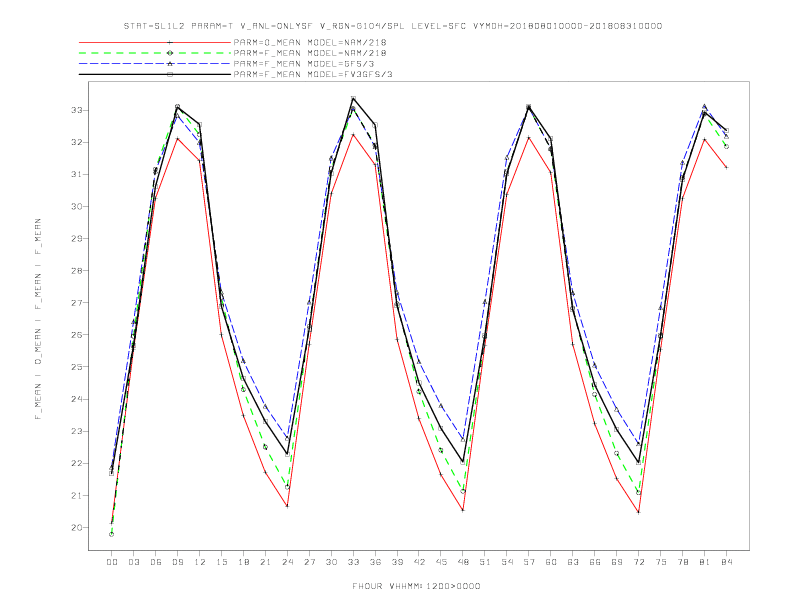Image resolution: width=792 pixels, height=612 pixels.
Task: Click y-axis tick value 32
Action: click(77, 142)
